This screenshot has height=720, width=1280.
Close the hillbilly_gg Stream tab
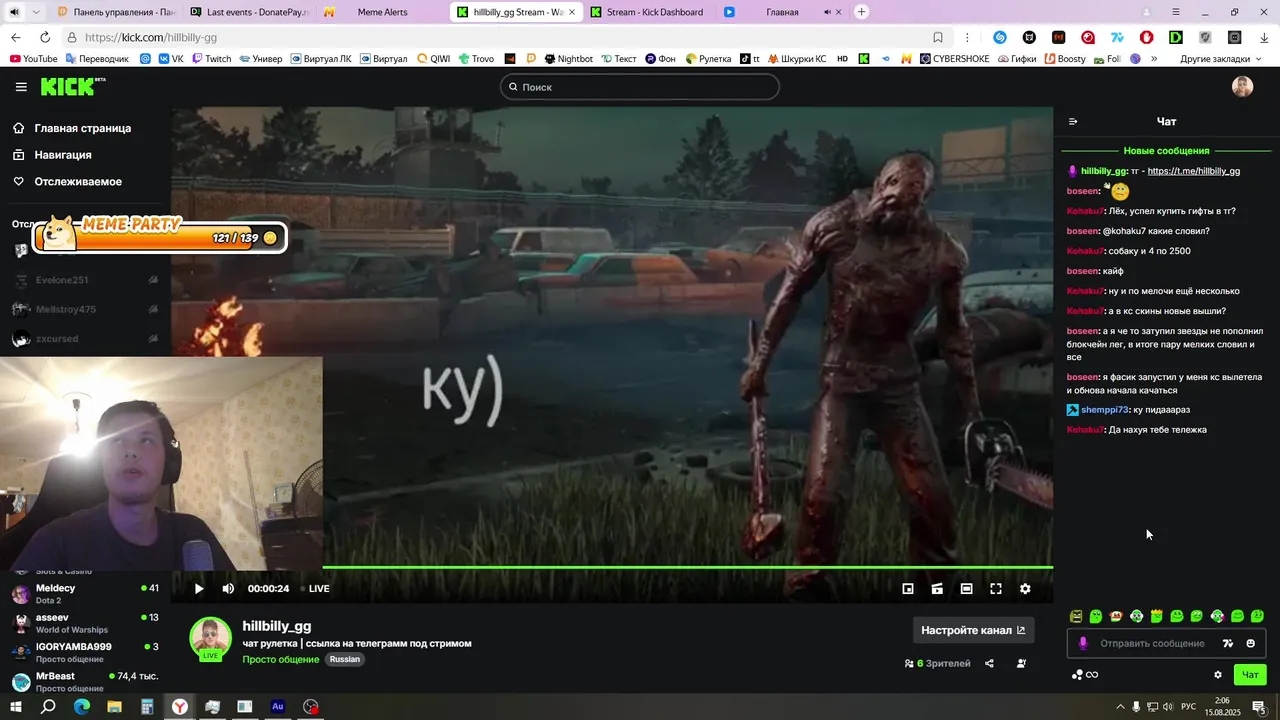pos(572,12)
